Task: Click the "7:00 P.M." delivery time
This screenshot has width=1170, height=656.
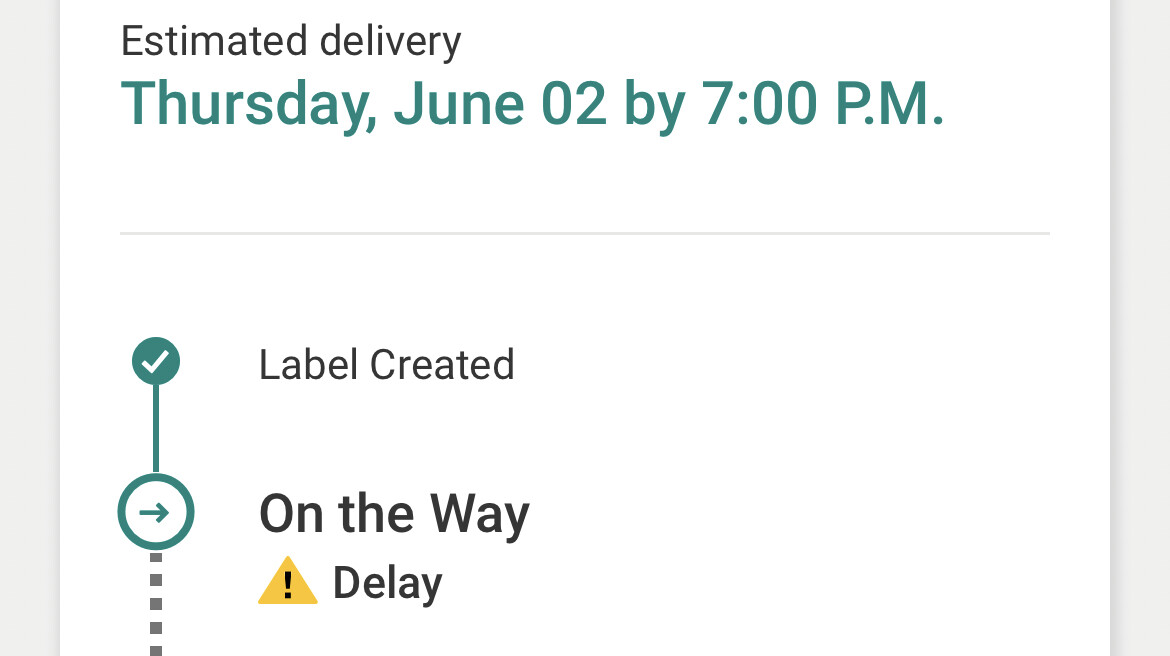Action: (x=824, y=104)
